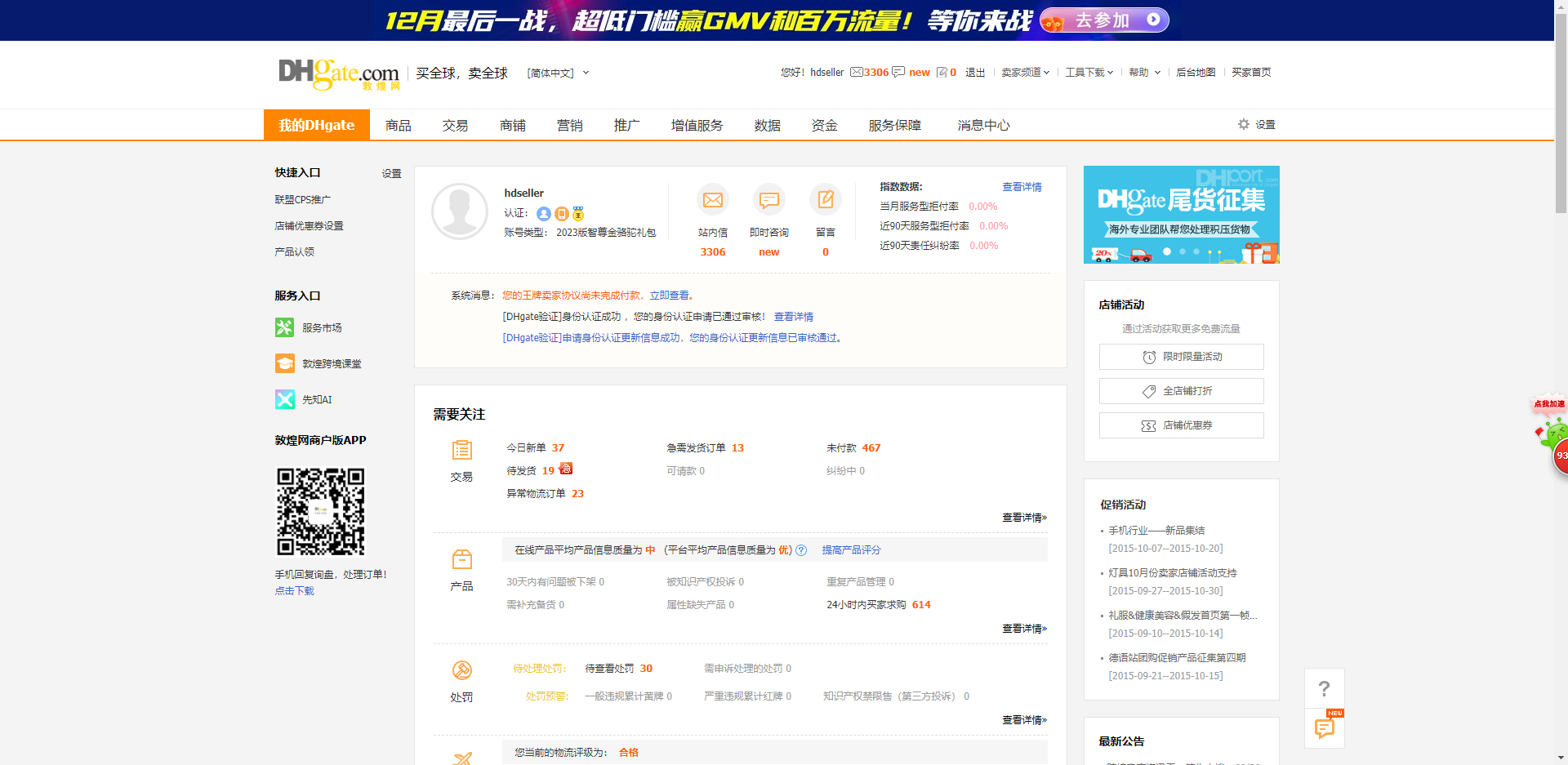1568x765 pixels.
Task: Open the 后台地图 link
Action: 1196,72
